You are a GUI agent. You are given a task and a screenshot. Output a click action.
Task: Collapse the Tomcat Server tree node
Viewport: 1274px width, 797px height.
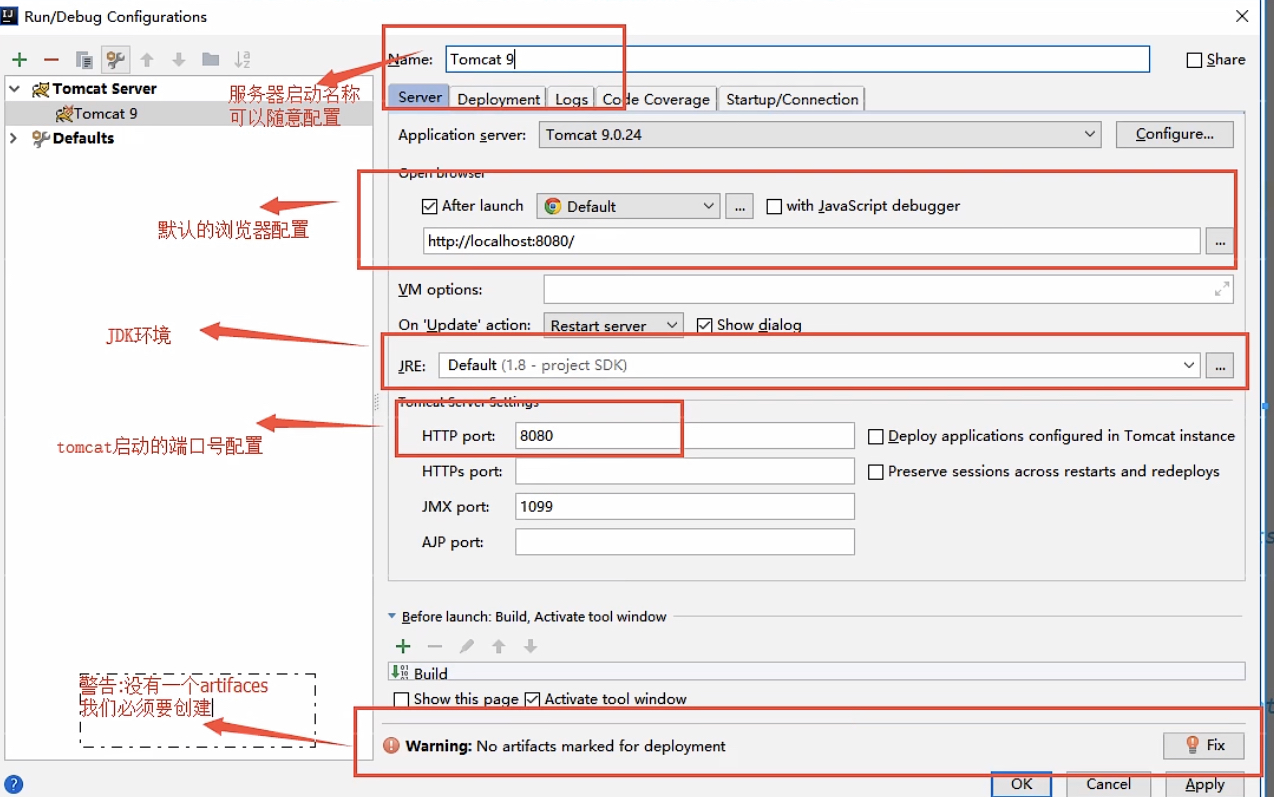14,88
